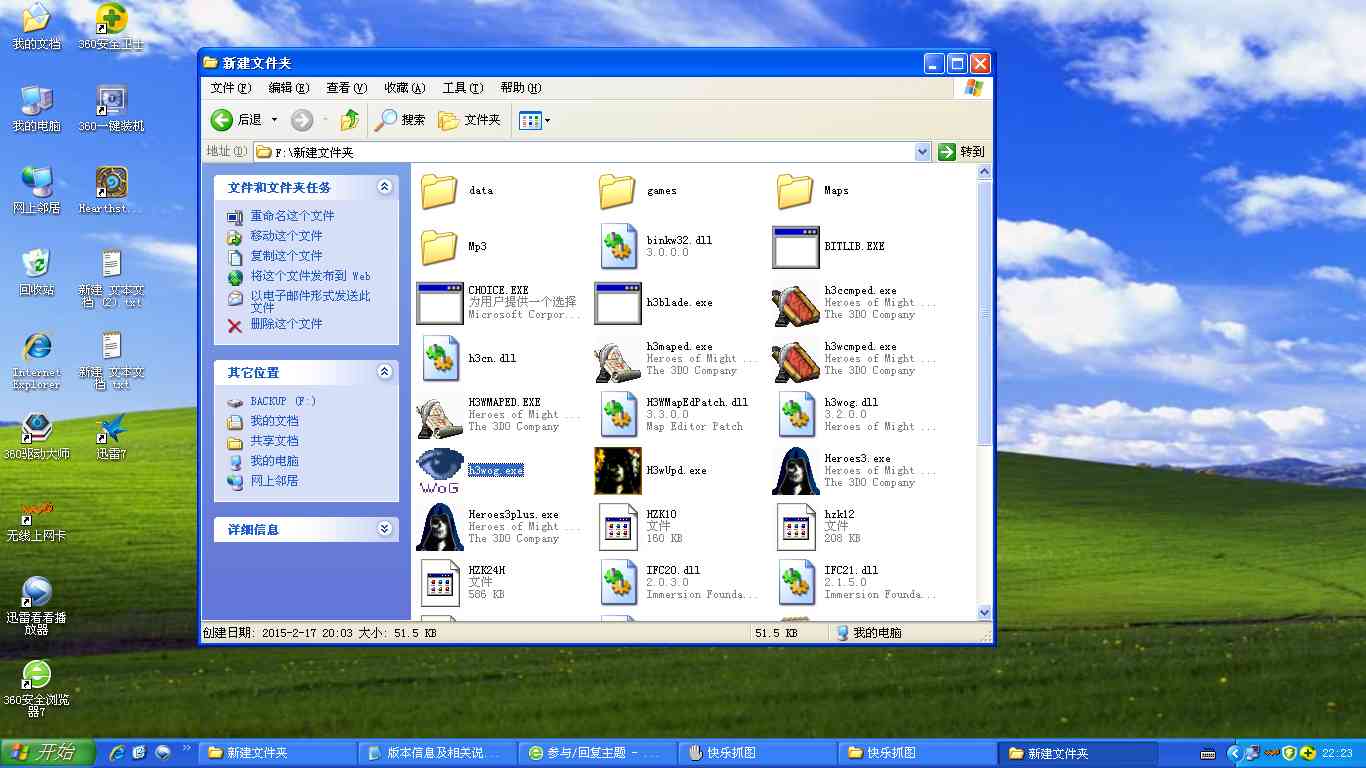This screenshot has width=1366, height=768.
Task: Click the file list scroll down arrow
Action: point(984,612)
